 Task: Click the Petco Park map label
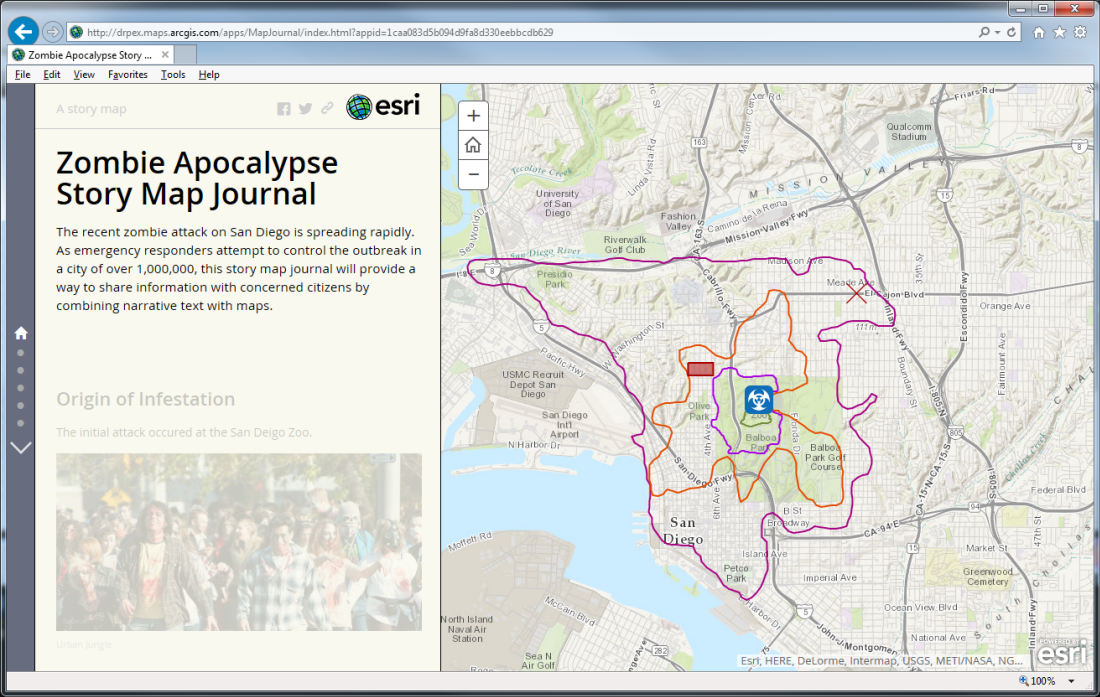coord(736,574)
